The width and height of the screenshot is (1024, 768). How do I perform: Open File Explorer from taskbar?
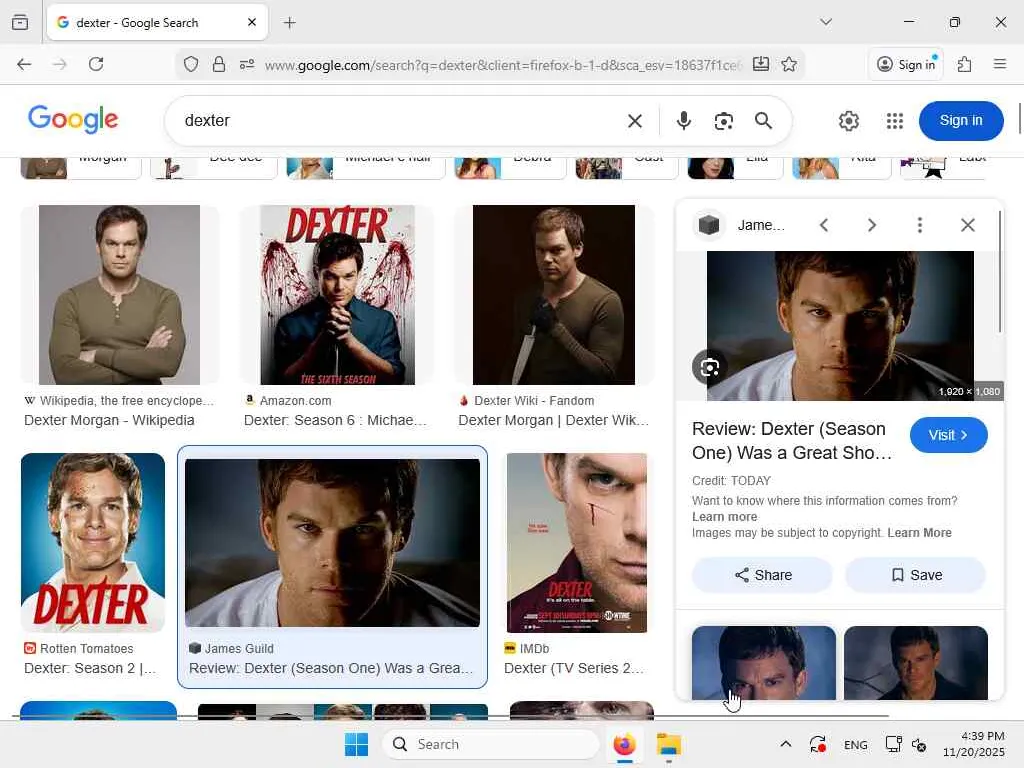click(x=669, y=744)
